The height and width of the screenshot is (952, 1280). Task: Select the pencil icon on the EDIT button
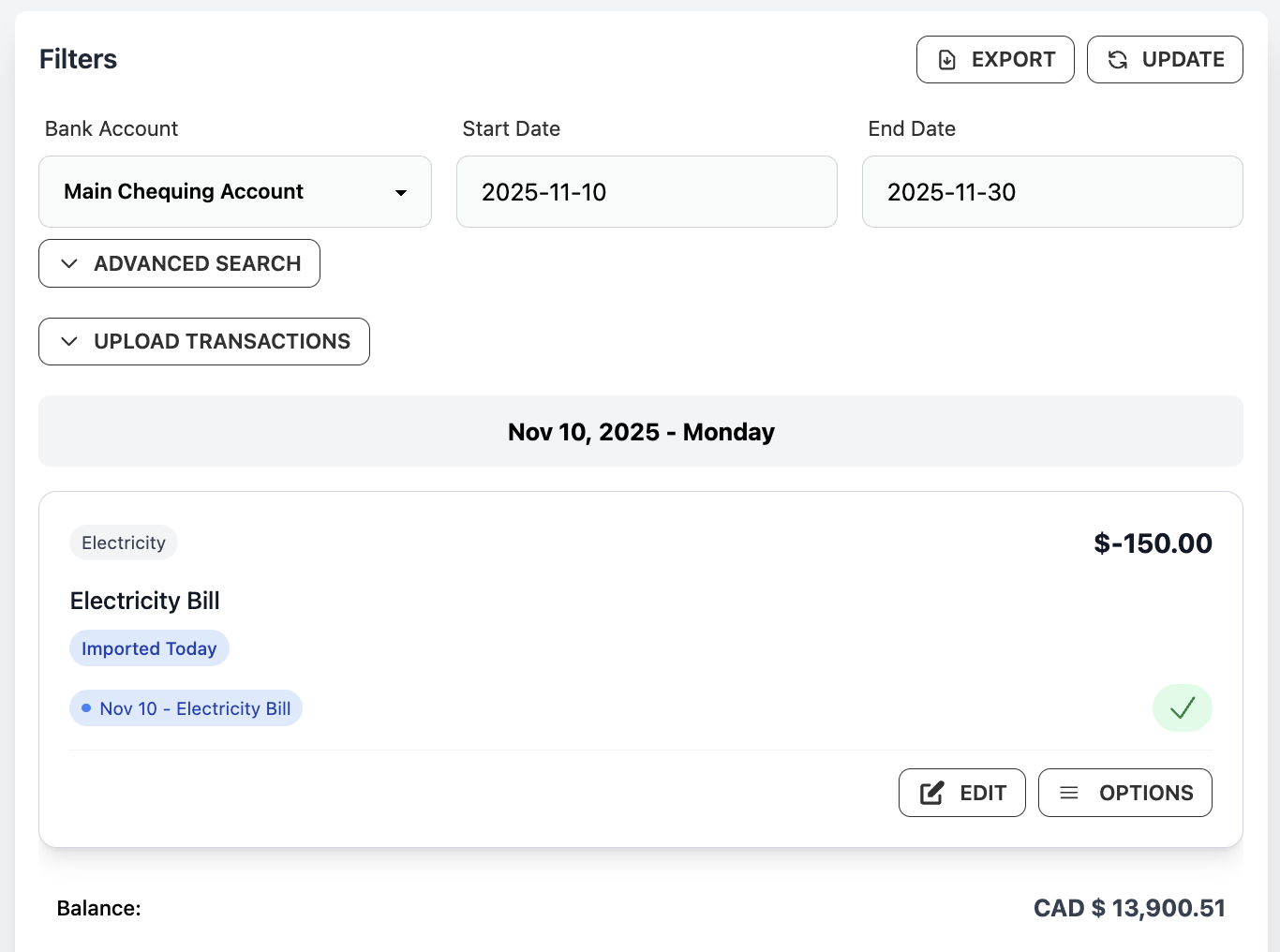tap(931, 793)
